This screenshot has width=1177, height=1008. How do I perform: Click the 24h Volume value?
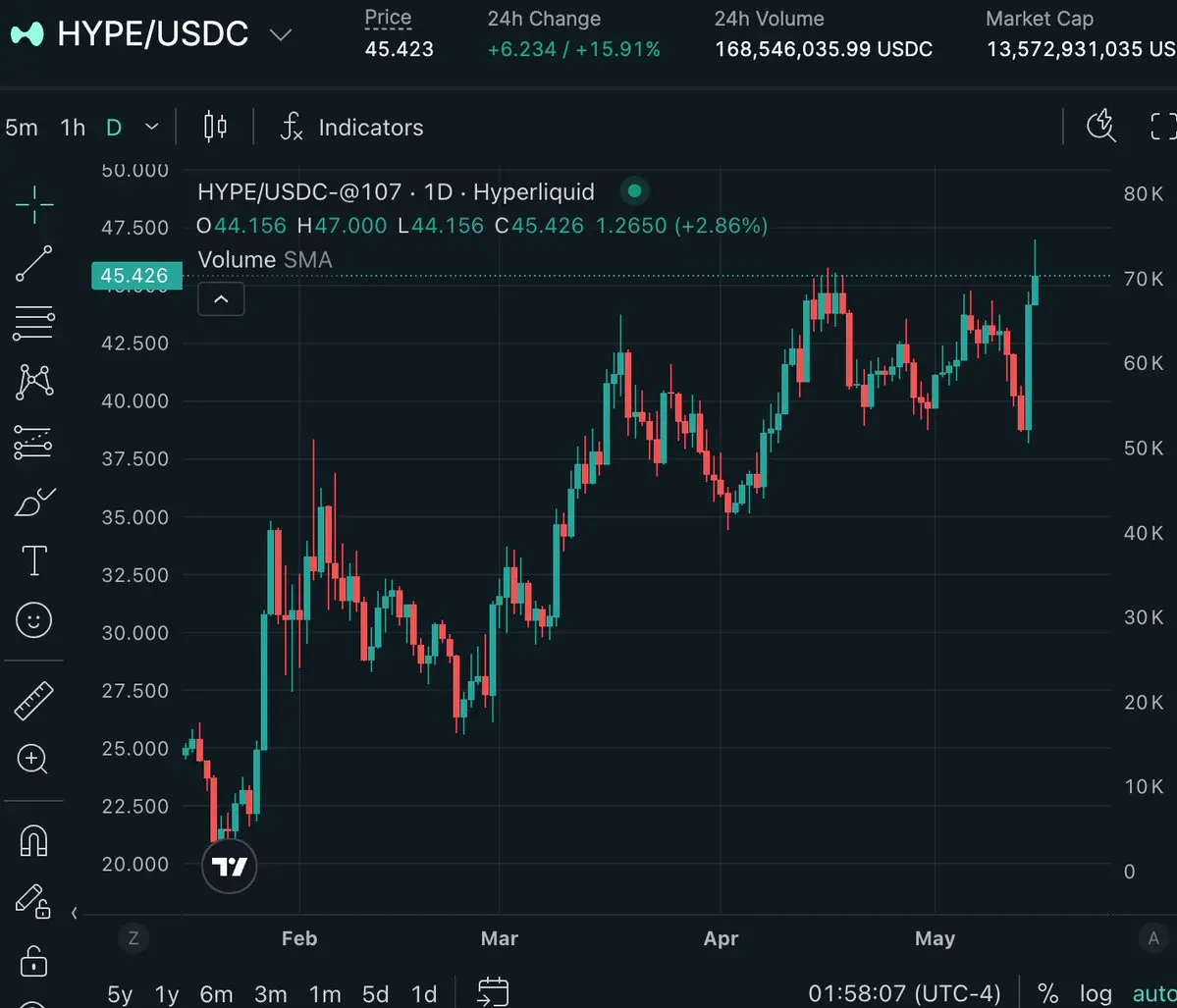click(824, 49)
